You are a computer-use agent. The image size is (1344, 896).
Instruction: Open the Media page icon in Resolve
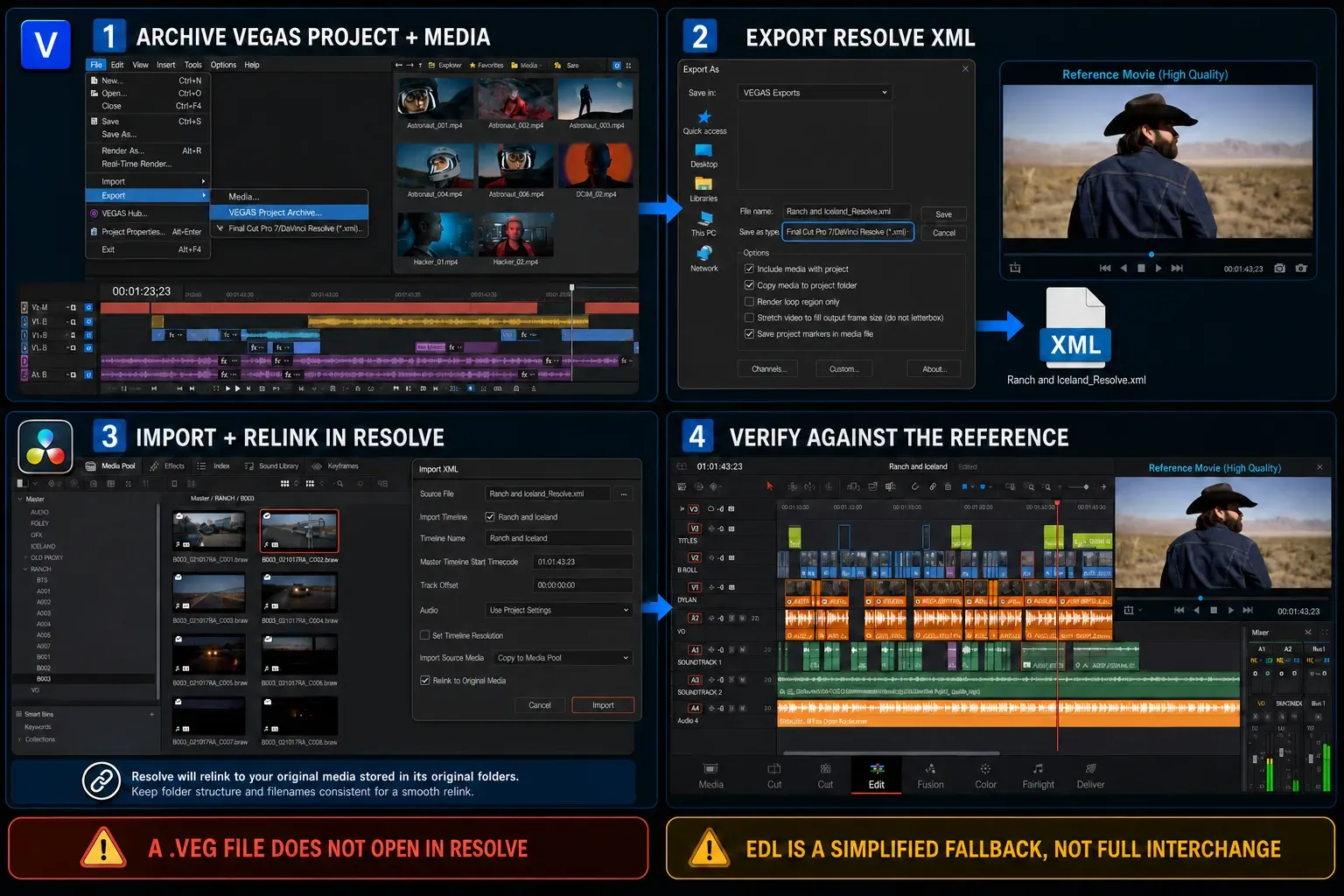point(710,768)
